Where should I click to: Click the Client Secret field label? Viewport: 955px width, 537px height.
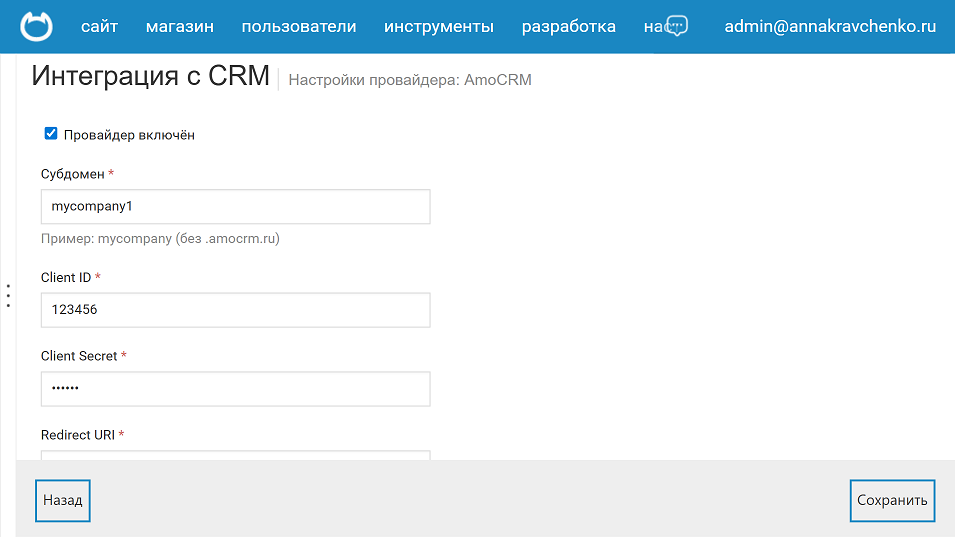tap(79, 356)
